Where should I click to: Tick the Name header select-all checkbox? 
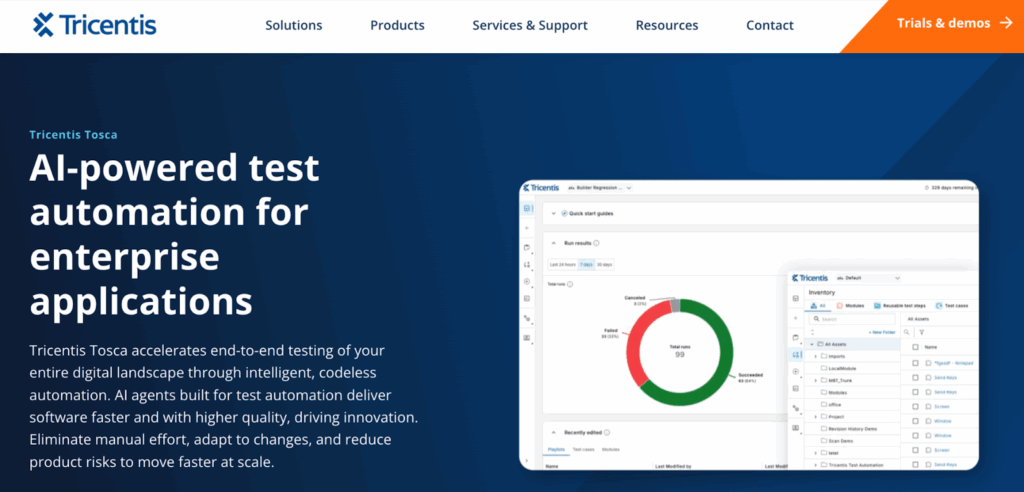pyautogui.click(x=915, y=347)
